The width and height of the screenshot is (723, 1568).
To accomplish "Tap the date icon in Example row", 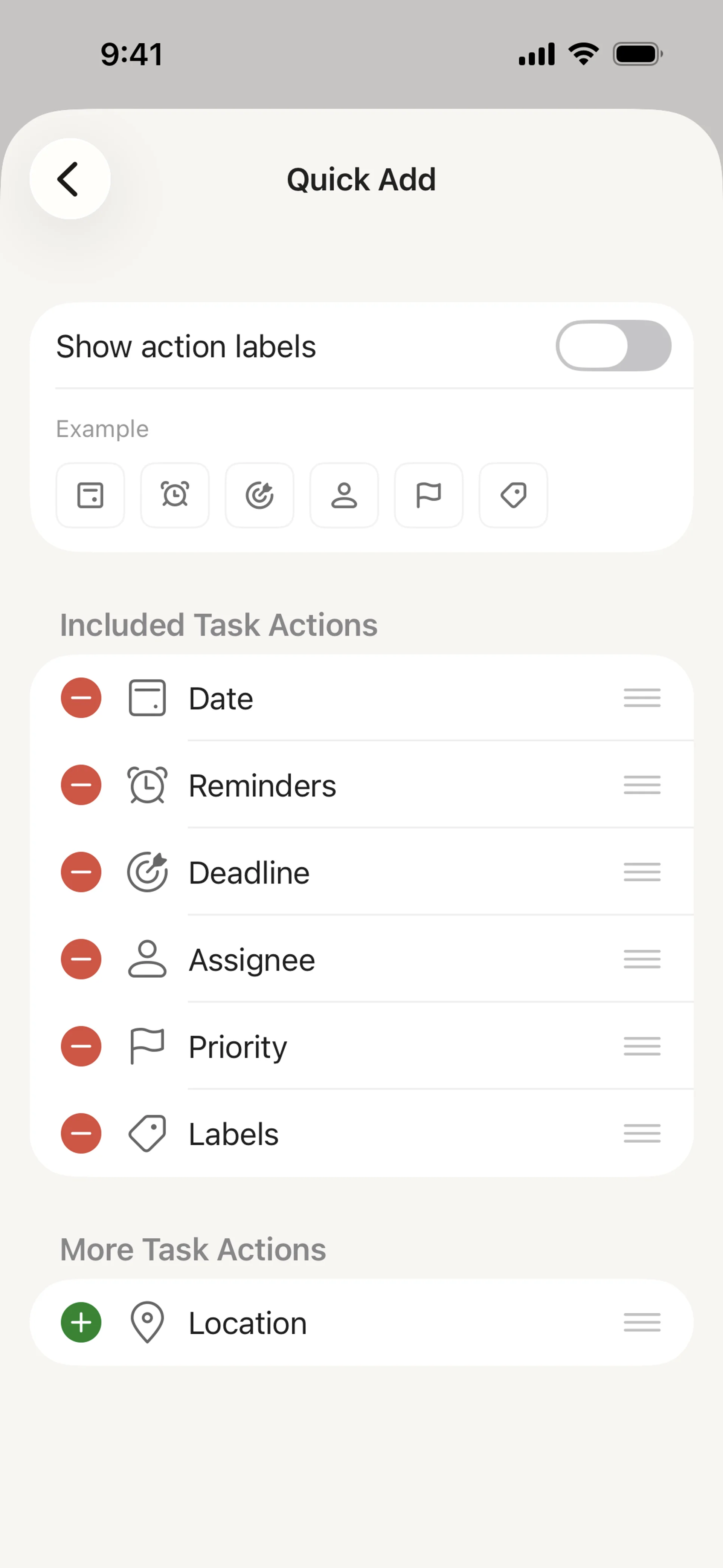I will click(91, 495).
